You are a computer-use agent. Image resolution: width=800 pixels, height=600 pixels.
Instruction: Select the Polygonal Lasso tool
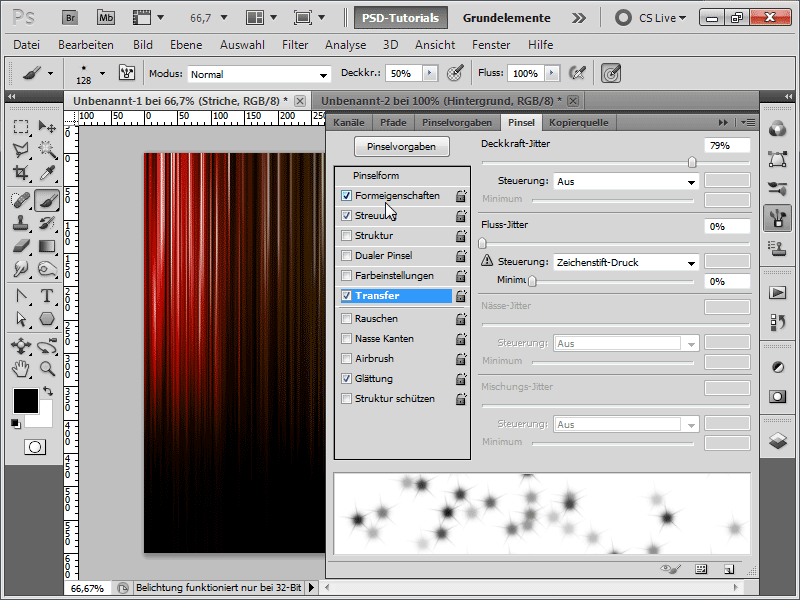point(21,149)
